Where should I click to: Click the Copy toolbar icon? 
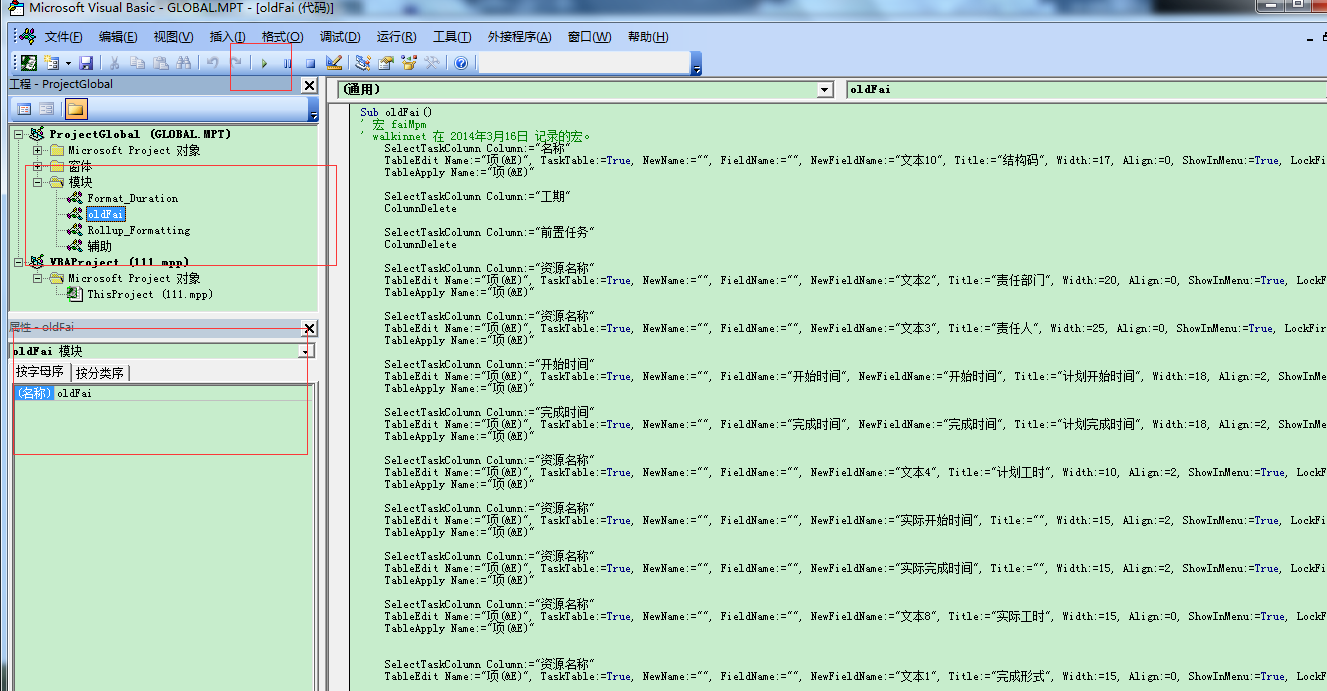click(138, 63)
